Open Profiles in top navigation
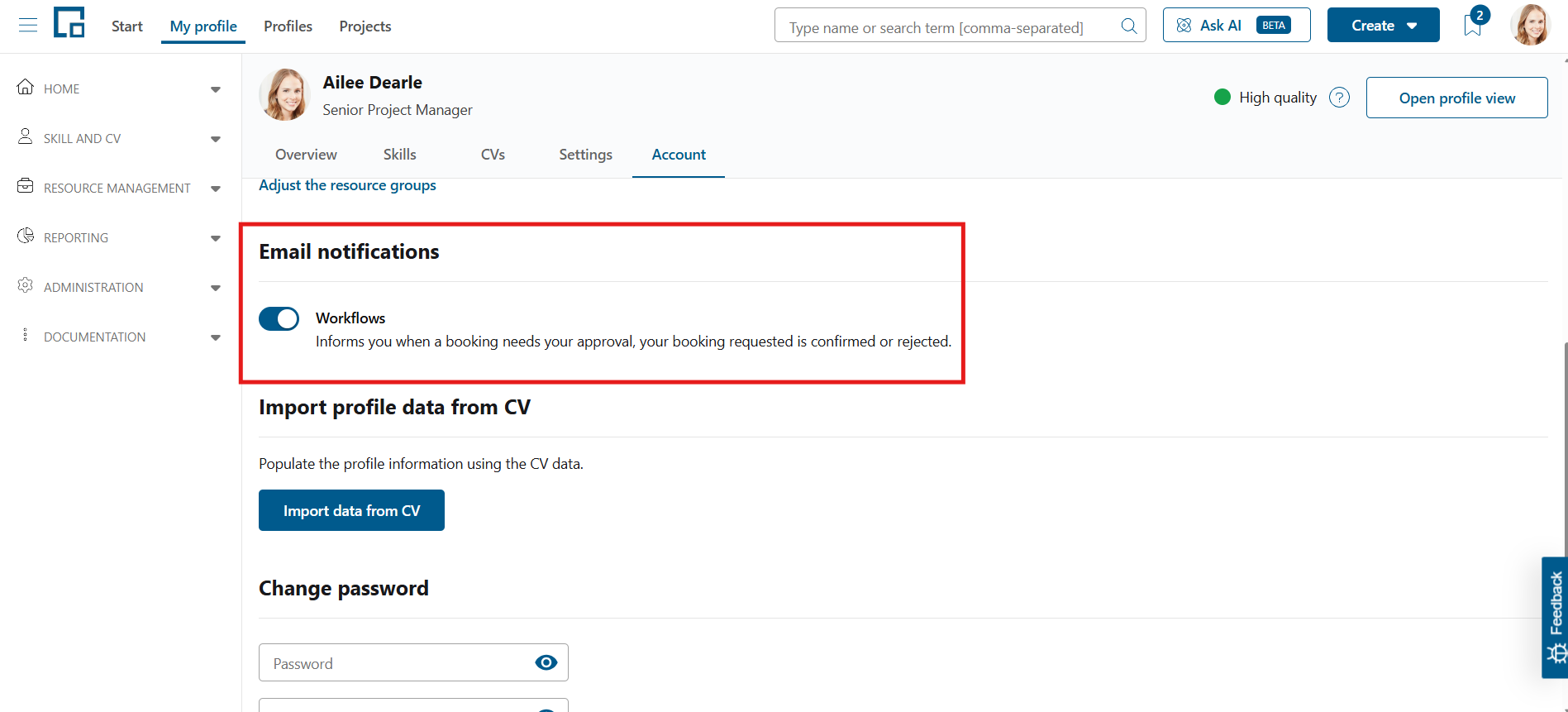The image size is (1568, 712). coord(288,26)
